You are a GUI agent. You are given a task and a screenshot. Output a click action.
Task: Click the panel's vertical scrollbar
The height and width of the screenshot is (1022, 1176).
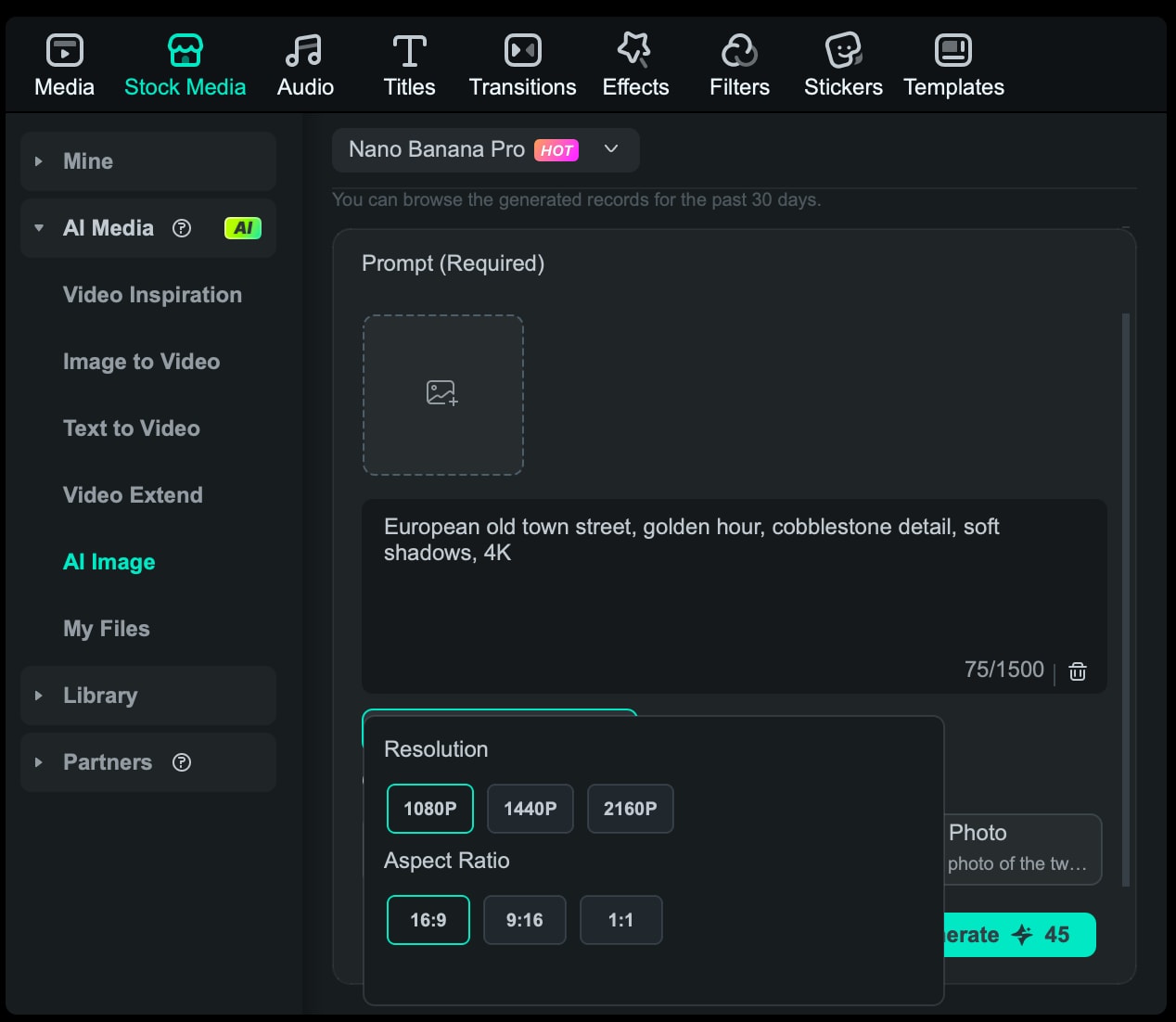(1126, 599)
